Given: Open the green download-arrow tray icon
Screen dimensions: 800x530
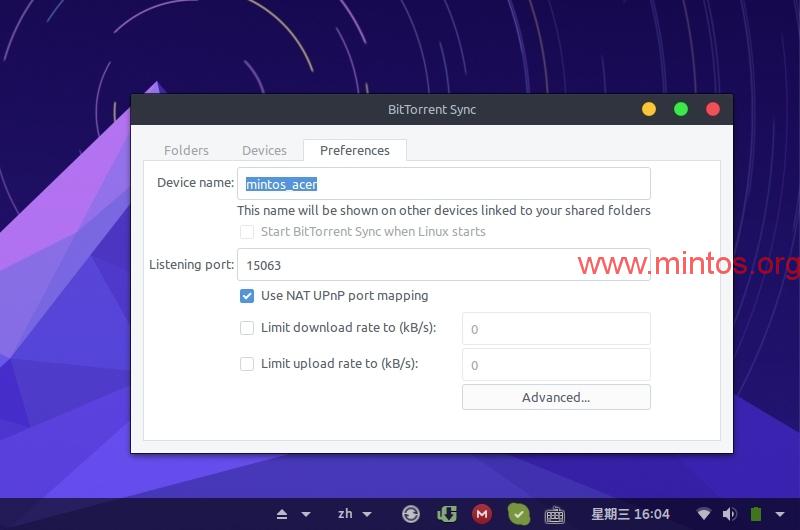Looking at the screenshot, I should coord(446,514).
